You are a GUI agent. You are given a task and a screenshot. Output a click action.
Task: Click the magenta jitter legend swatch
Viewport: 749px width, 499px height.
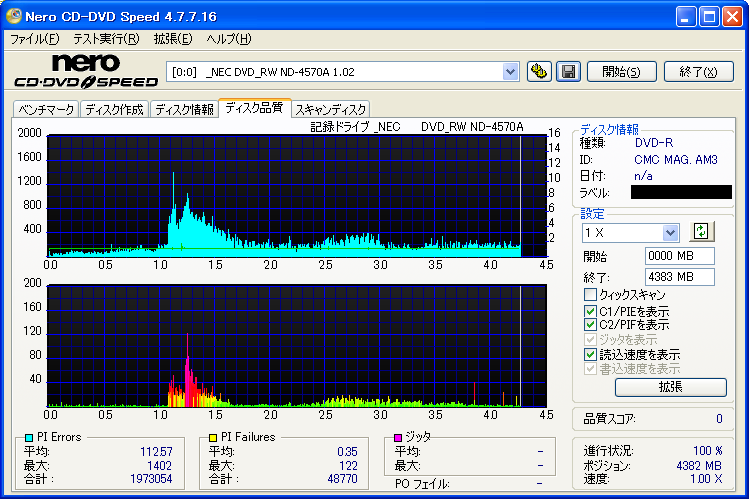[x=398, y=437]
